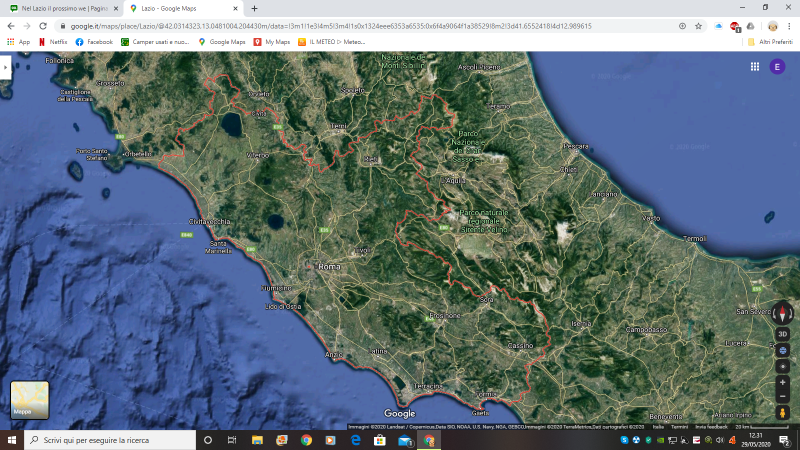This screenshot has height=450, width=800.
Task: Open the Google apps grid
Action: click(x=755, y=67)
